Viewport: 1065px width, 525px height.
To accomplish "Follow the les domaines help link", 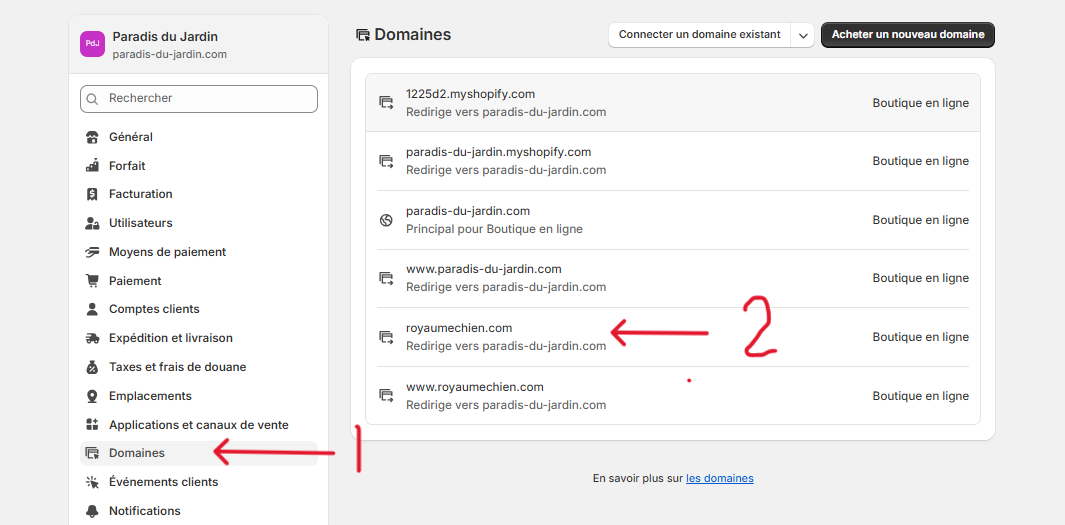I will pos(719,478).
